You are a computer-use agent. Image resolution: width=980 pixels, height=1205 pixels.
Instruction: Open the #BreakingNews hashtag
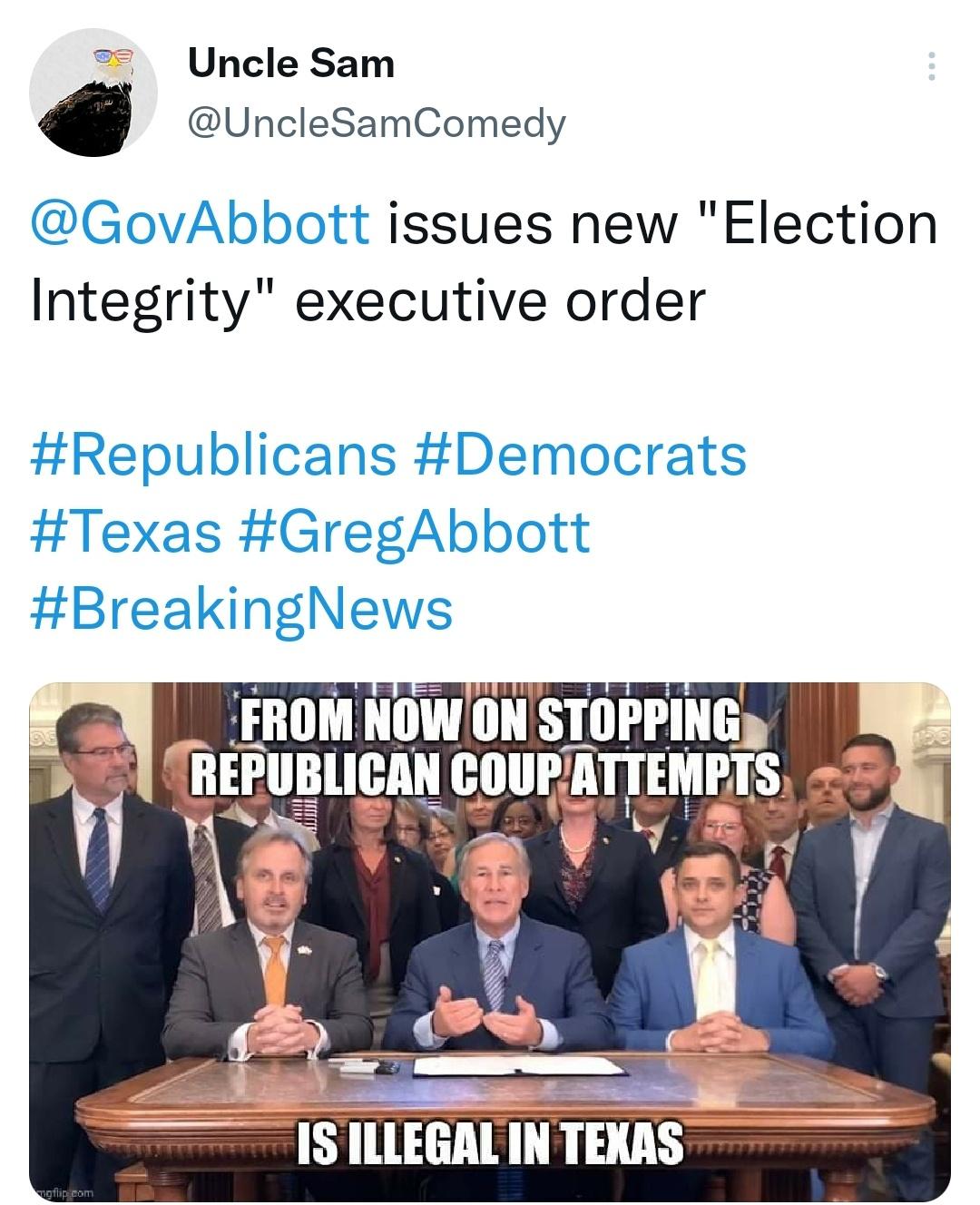click(x=241, y=608)
